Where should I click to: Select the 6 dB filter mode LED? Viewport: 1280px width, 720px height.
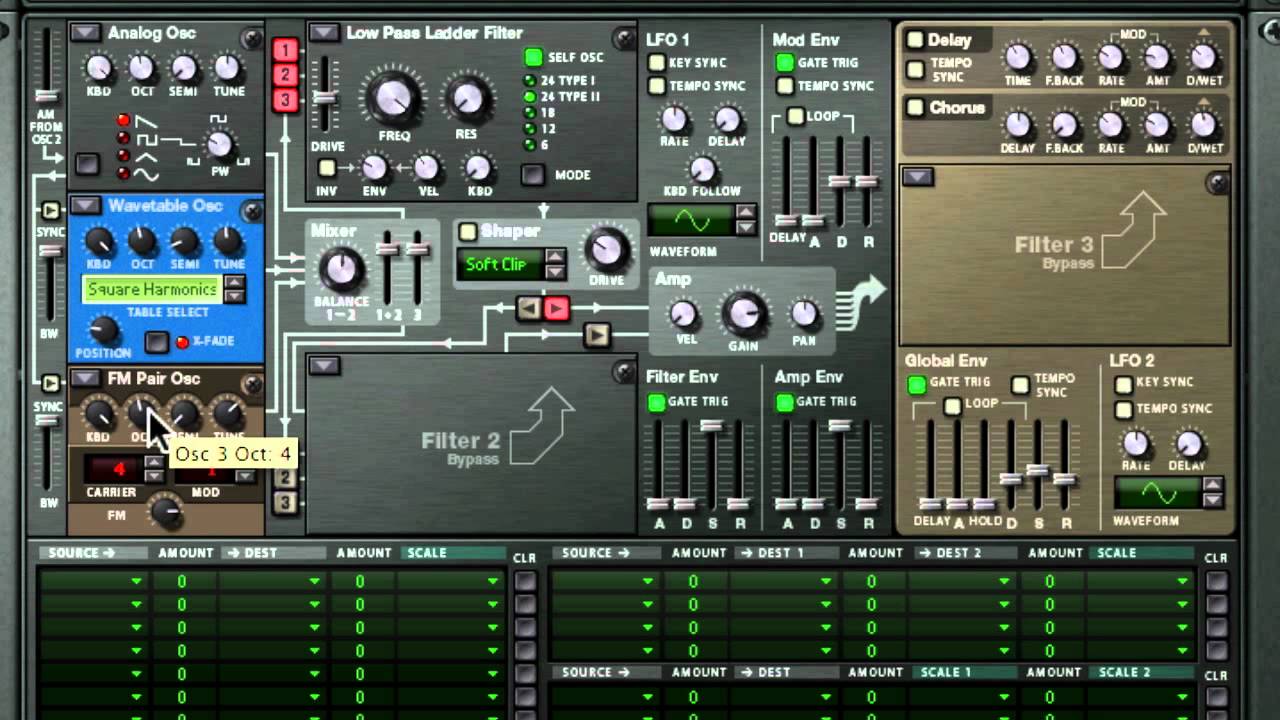(530, 145)
